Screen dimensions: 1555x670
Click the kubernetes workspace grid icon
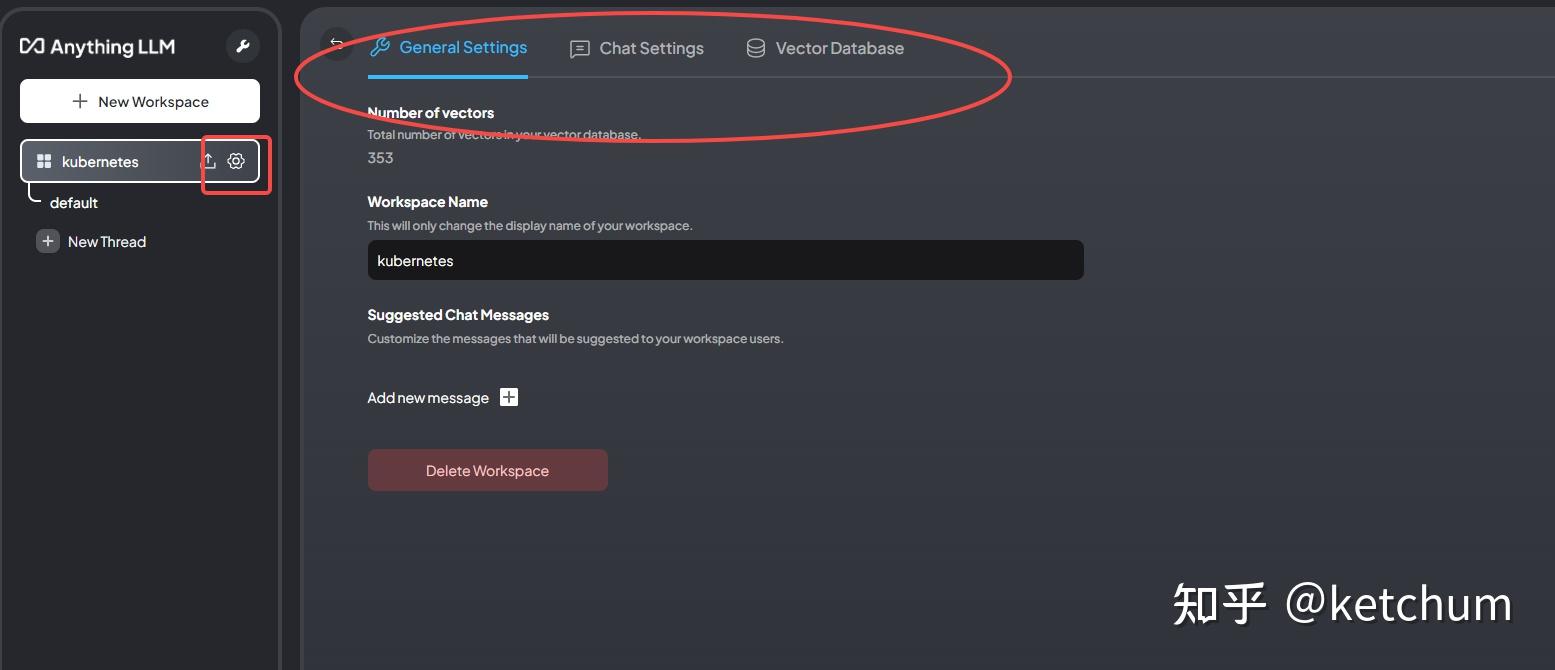[x=44, y=161]
